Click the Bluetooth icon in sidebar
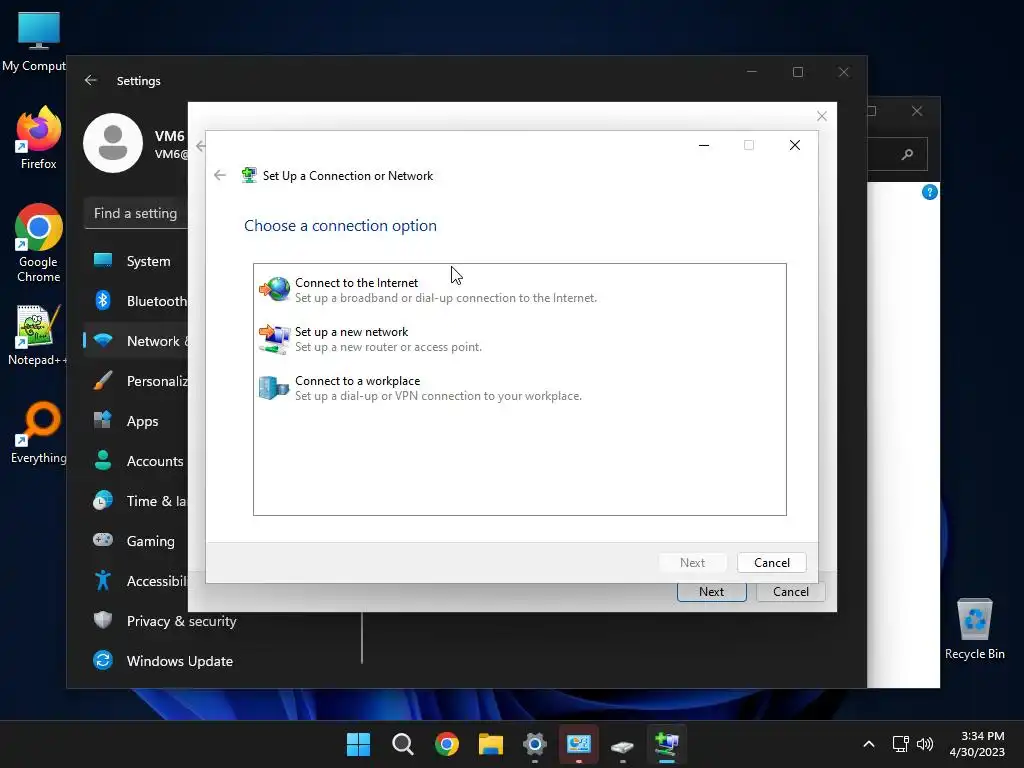Screen dimensions: 1024x768 tap(103, 300)
